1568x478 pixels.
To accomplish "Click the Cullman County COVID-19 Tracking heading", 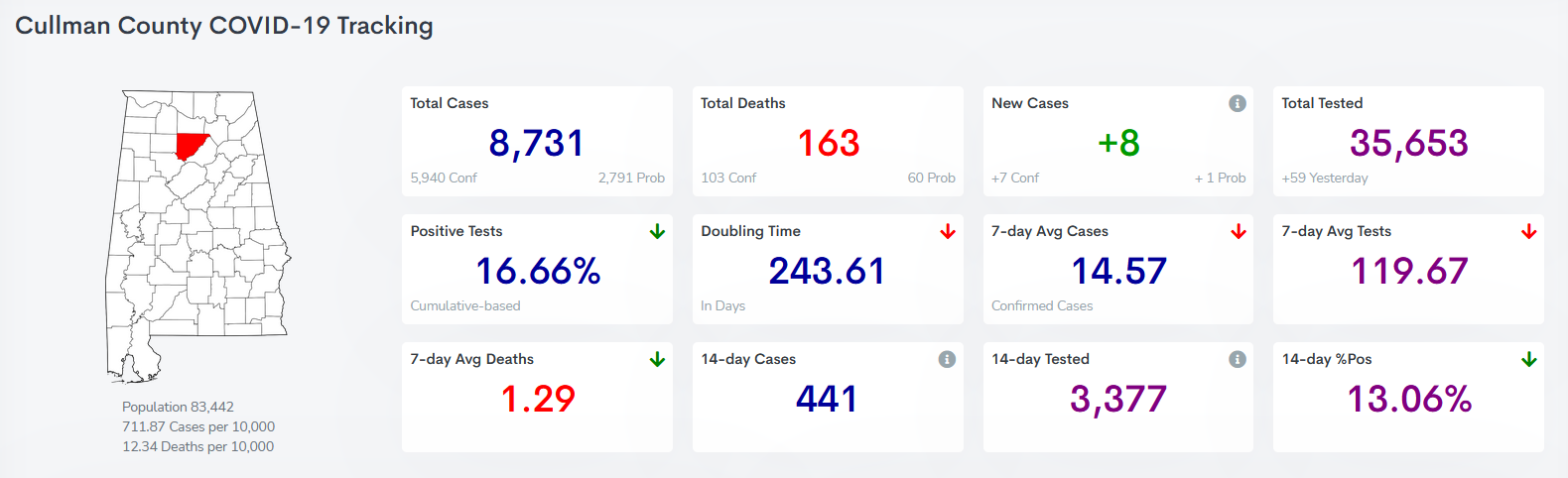I will point(224,26).
